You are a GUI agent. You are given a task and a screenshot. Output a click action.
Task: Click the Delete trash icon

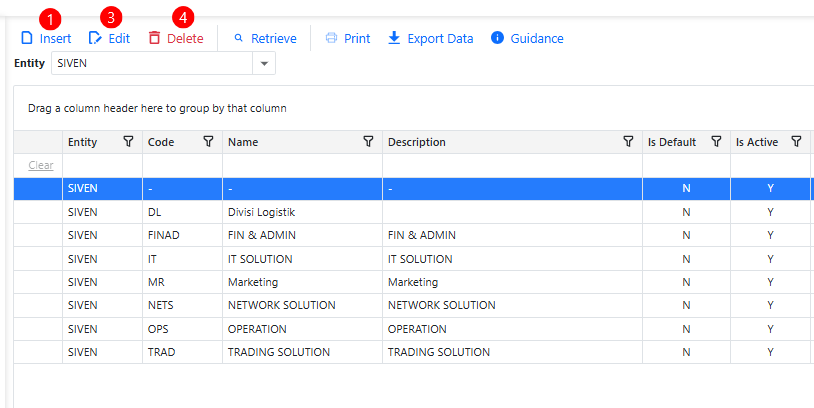pos(154,38)
